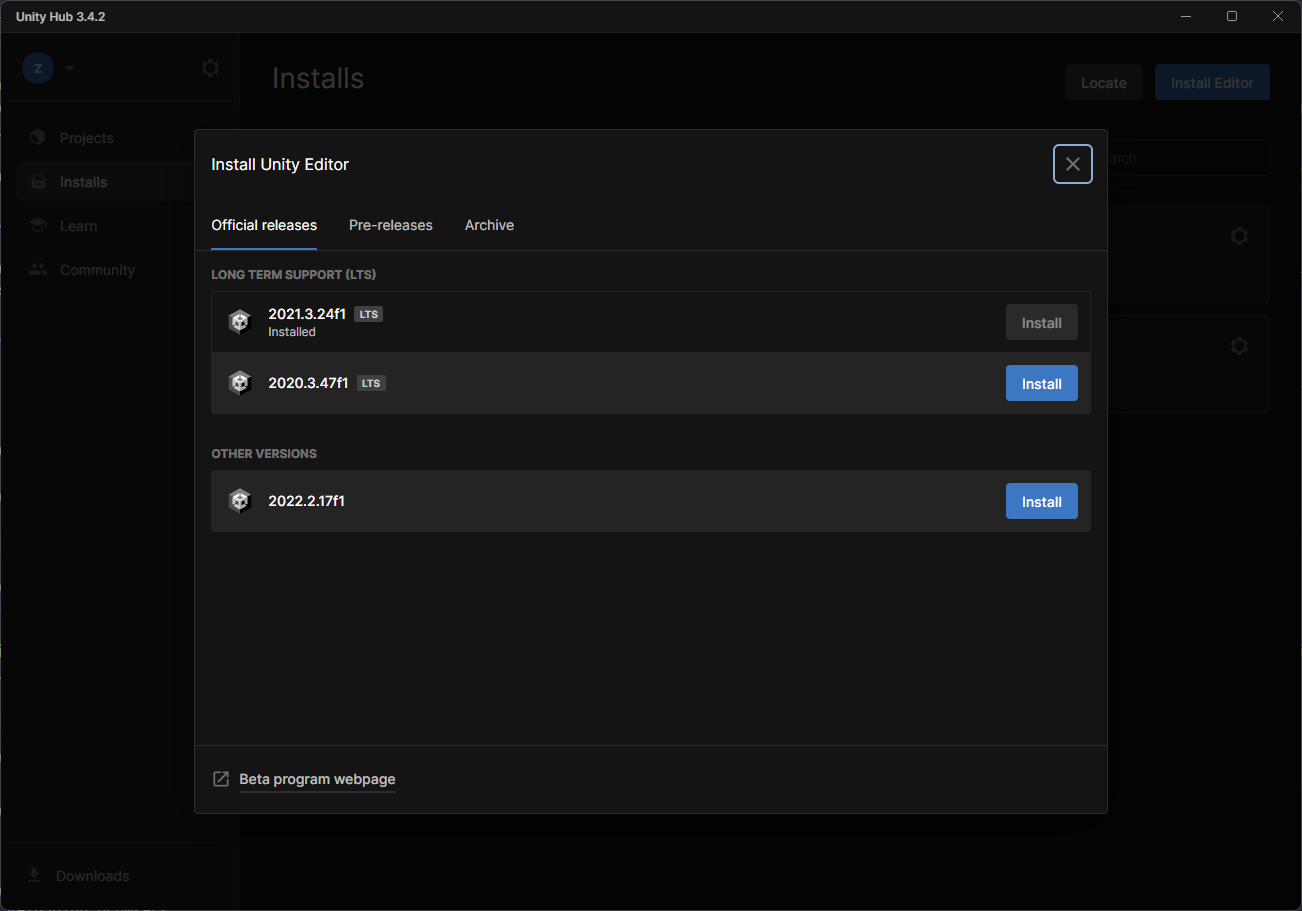
Task: Expand the account dropdown arrow
Action: (x=69, y=68)
